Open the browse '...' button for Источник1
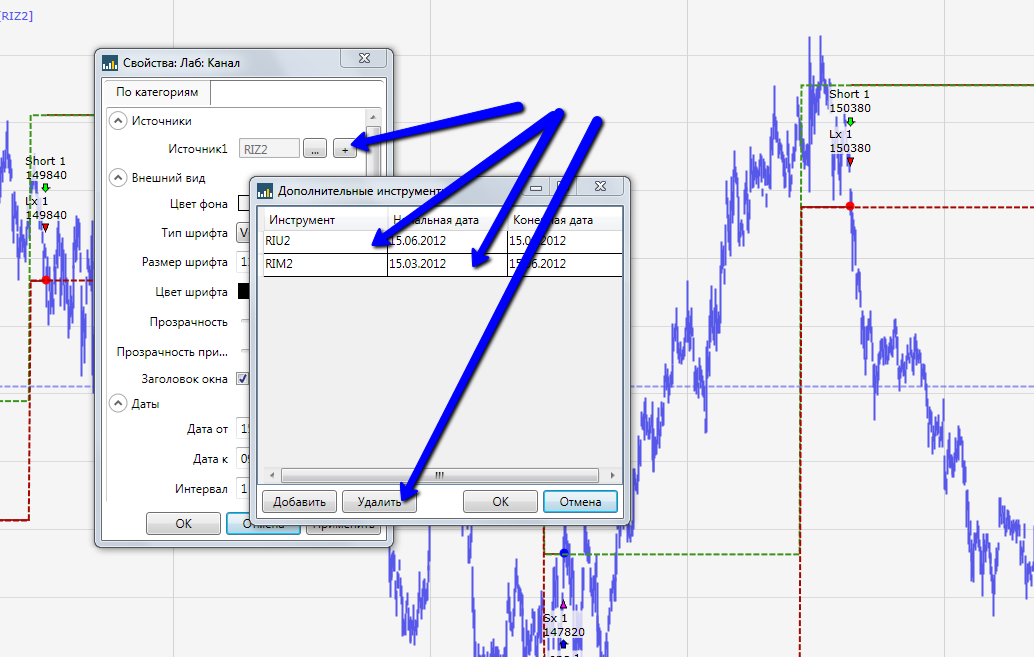 tap(315, 149)
